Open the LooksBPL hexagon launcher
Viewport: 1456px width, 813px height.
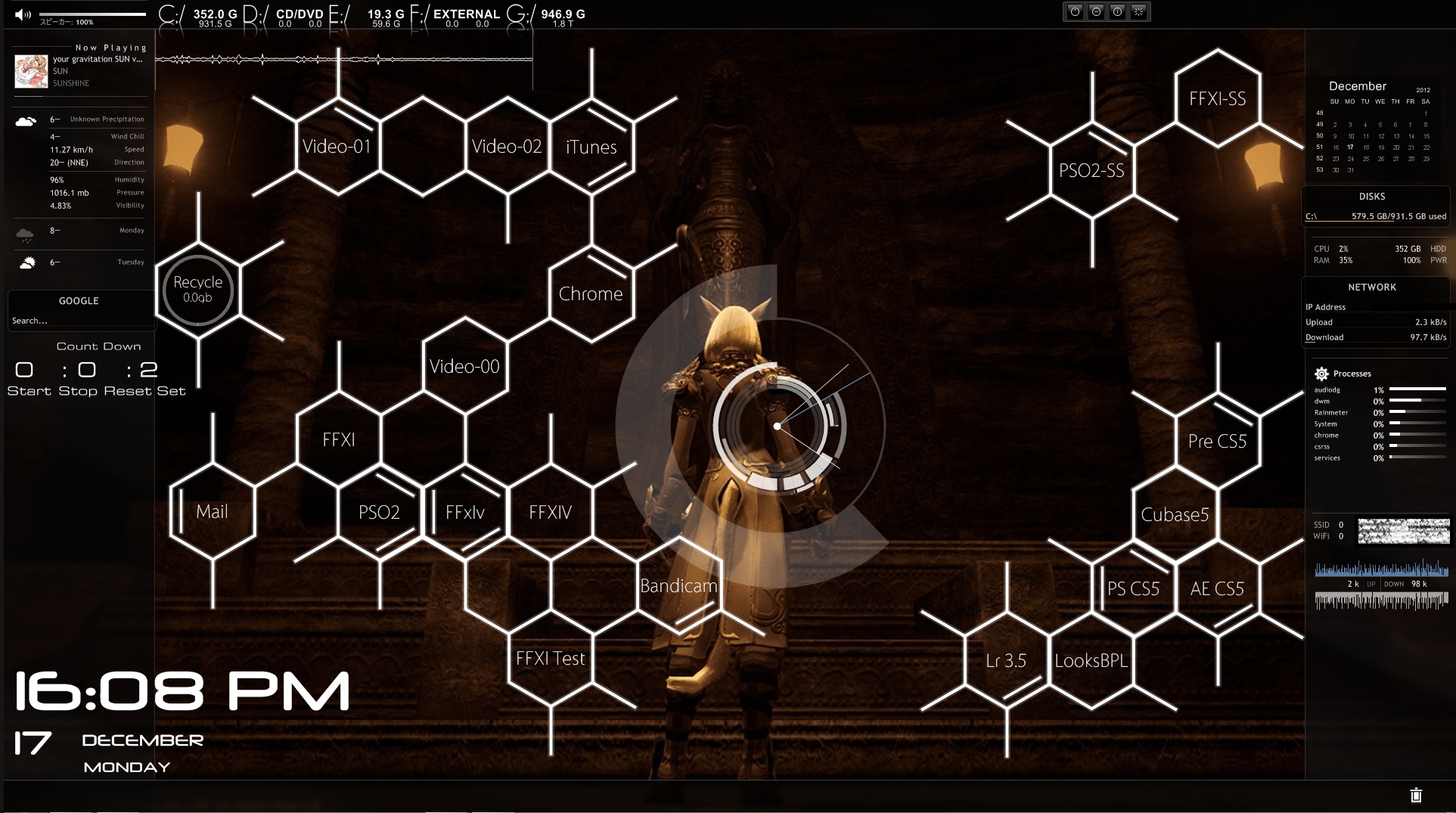(1091, 660)
